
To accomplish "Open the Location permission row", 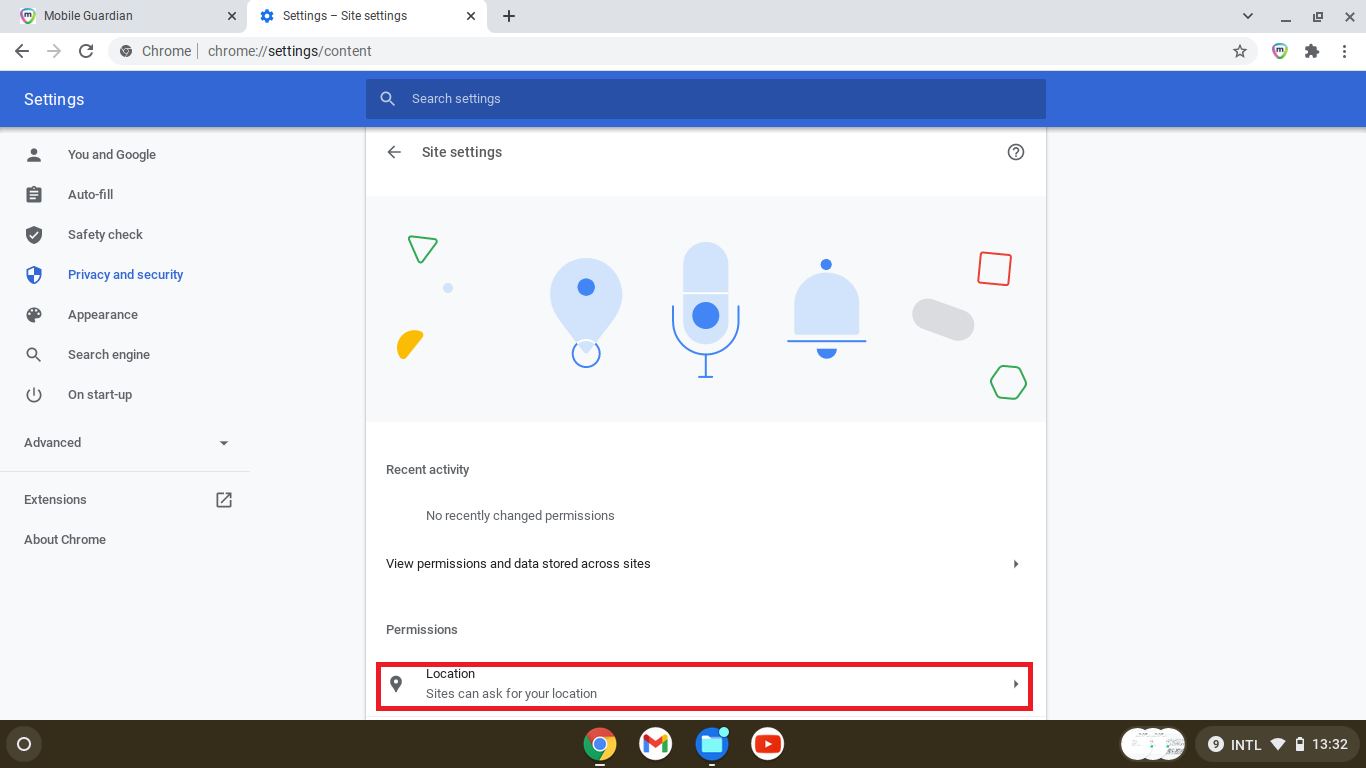I will point(706,685).
